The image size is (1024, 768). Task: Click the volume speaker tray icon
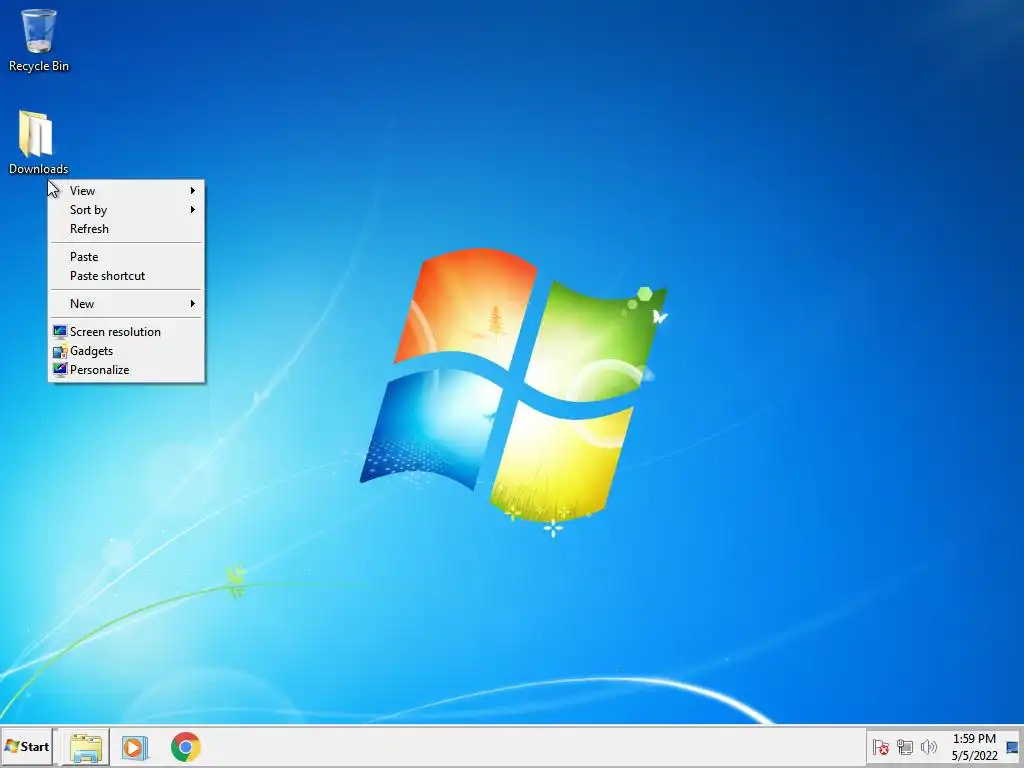tap(928, 746)
